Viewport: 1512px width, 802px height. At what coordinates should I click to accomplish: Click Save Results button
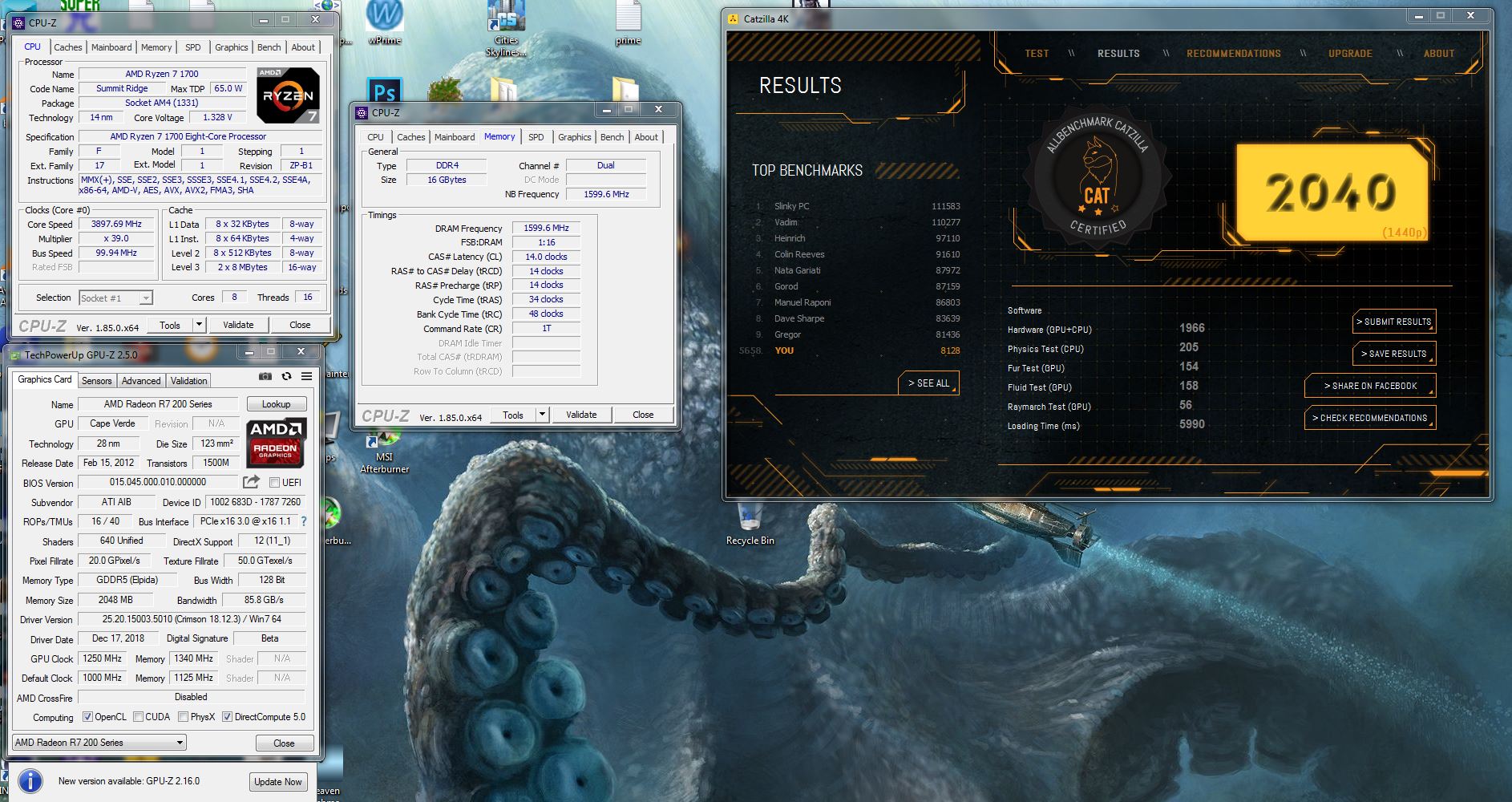(1394, 354)
